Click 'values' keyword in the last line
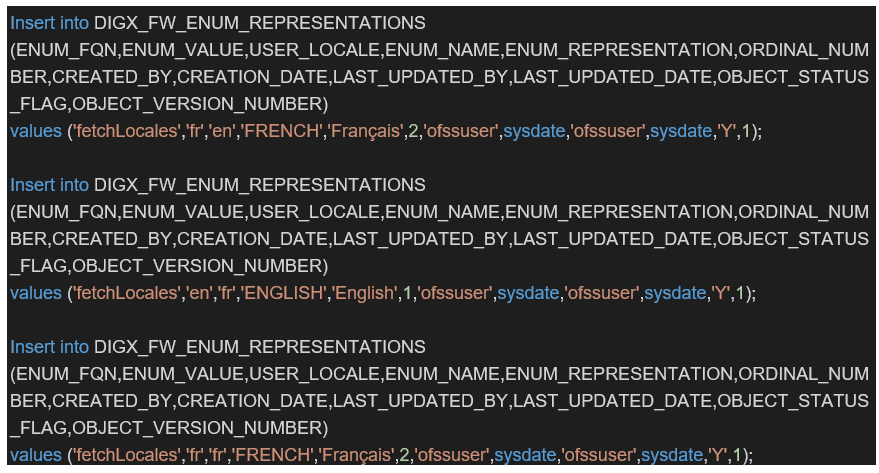Image resolution: width=879 pixels, height=473 pixels. coord(35,455)
